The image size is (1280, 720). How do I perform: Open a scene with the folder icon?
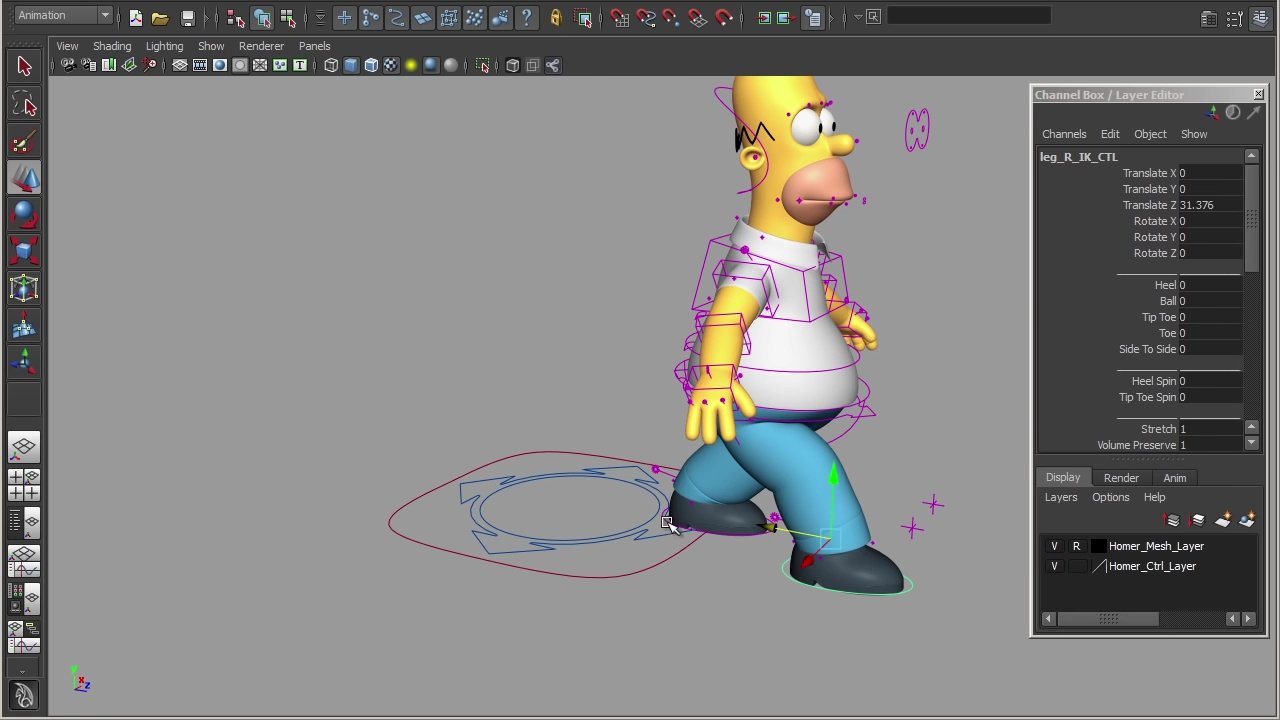(160, 17)
